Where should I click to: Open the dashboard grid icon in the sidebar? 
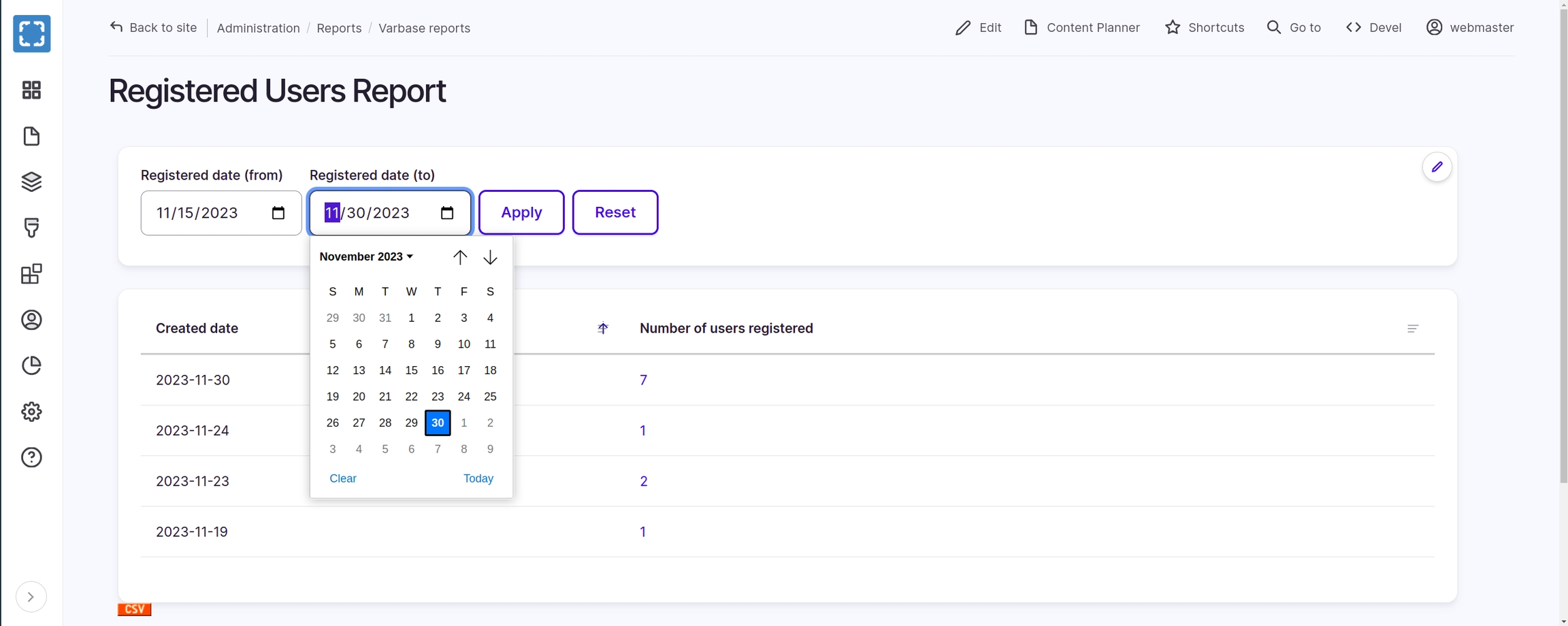point(31,90)
